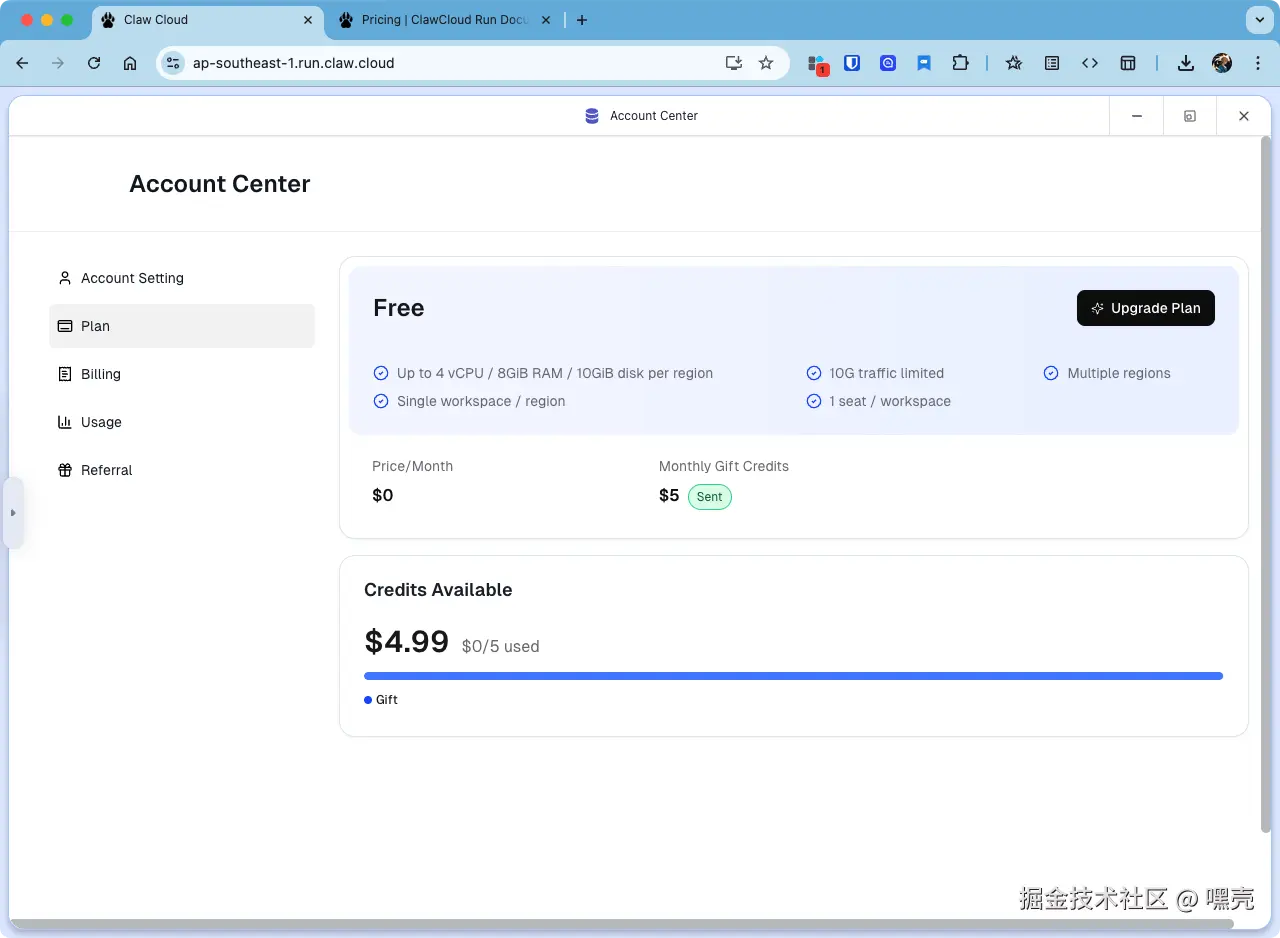Click the gift icon beside Referral
Screen dimensions: 1280x938
[x=65, y=470]
